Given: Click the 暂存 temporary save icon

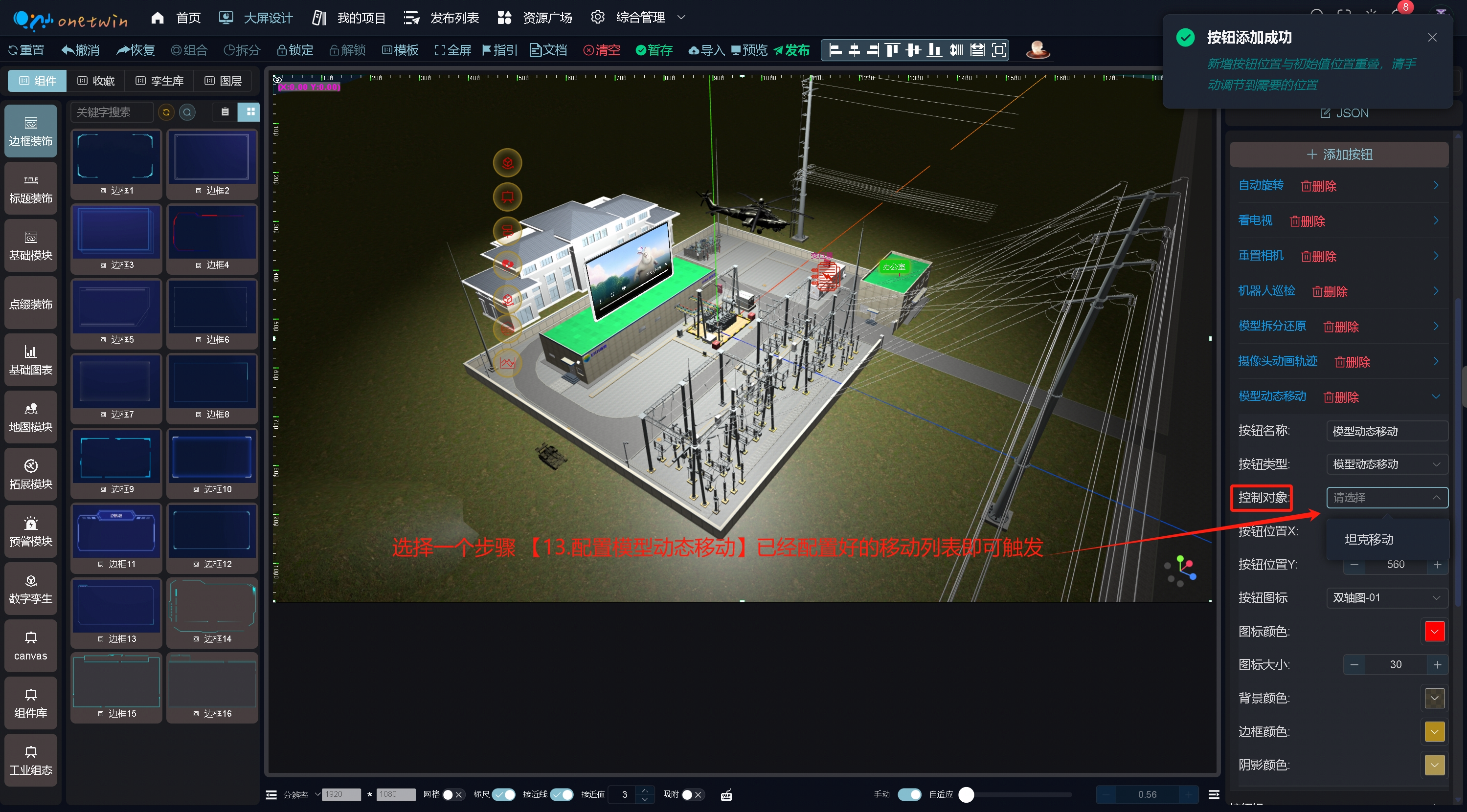Looking at the screenshot, I should [x=641, y=50].
